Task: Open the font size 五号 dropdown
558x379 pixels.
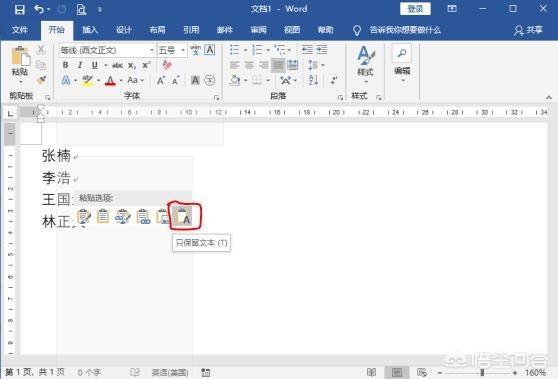Action: click(x=183, y=50)
